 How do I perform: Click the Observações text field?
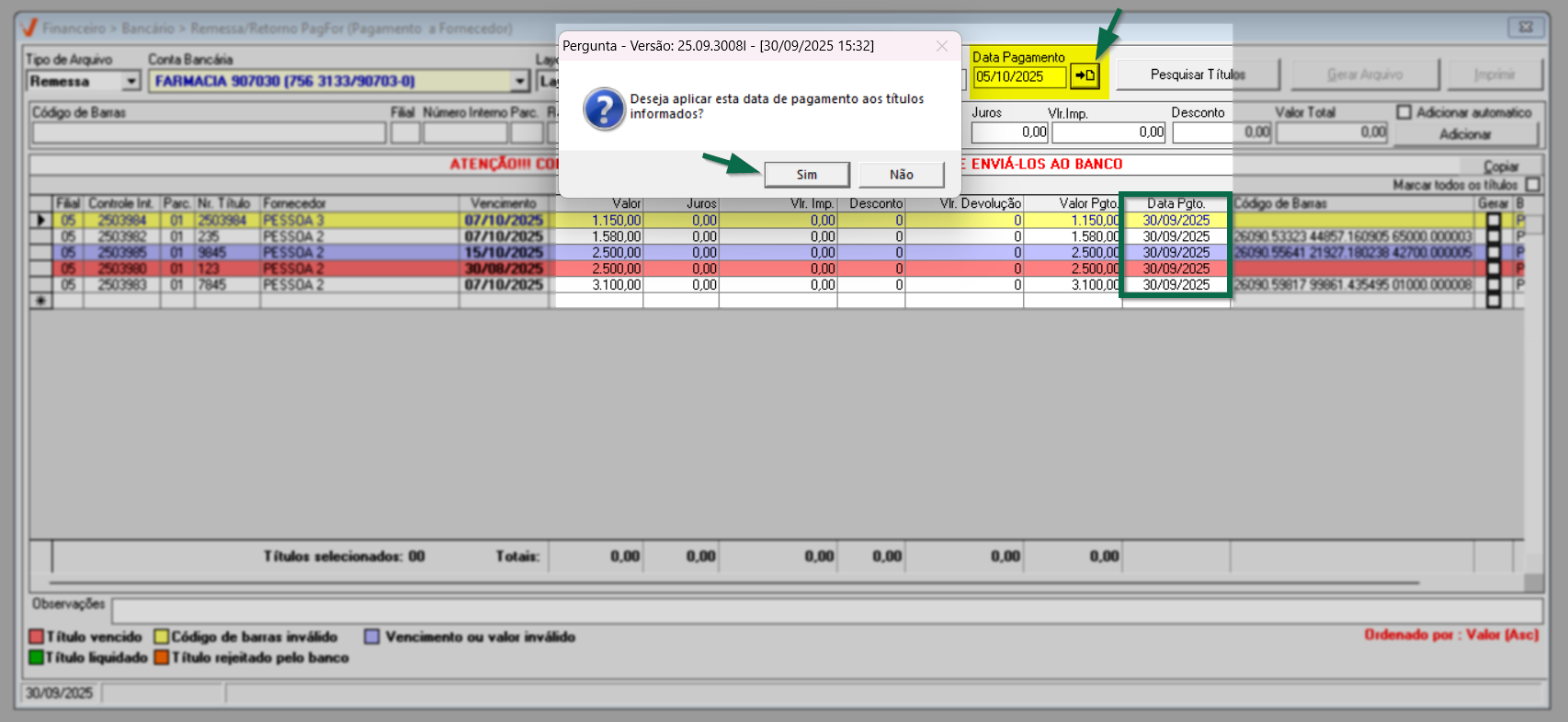pyautogui.click(x=825, y=610)
